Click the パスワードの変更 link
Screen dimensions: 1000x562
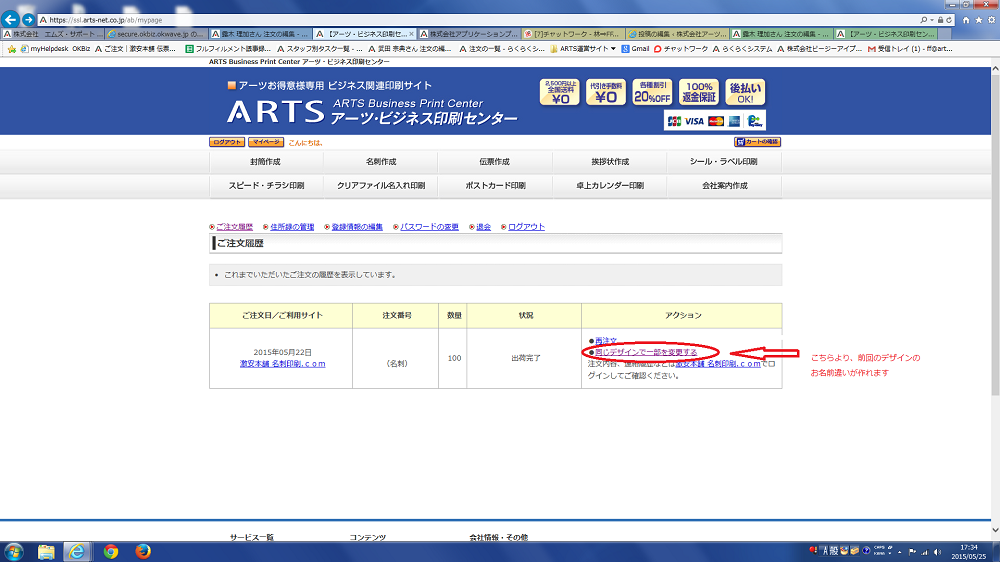[429, 227]
